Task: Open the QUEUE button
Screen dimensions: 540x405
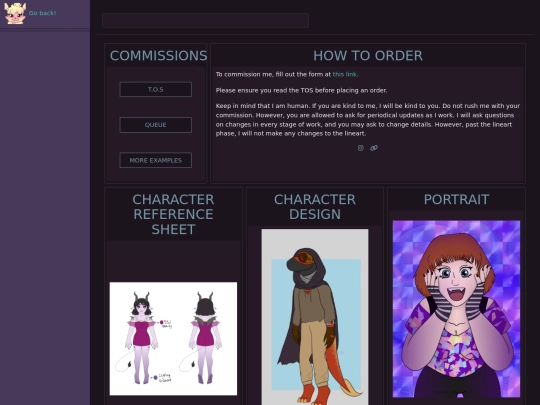Action: click(x=155, y=125)
